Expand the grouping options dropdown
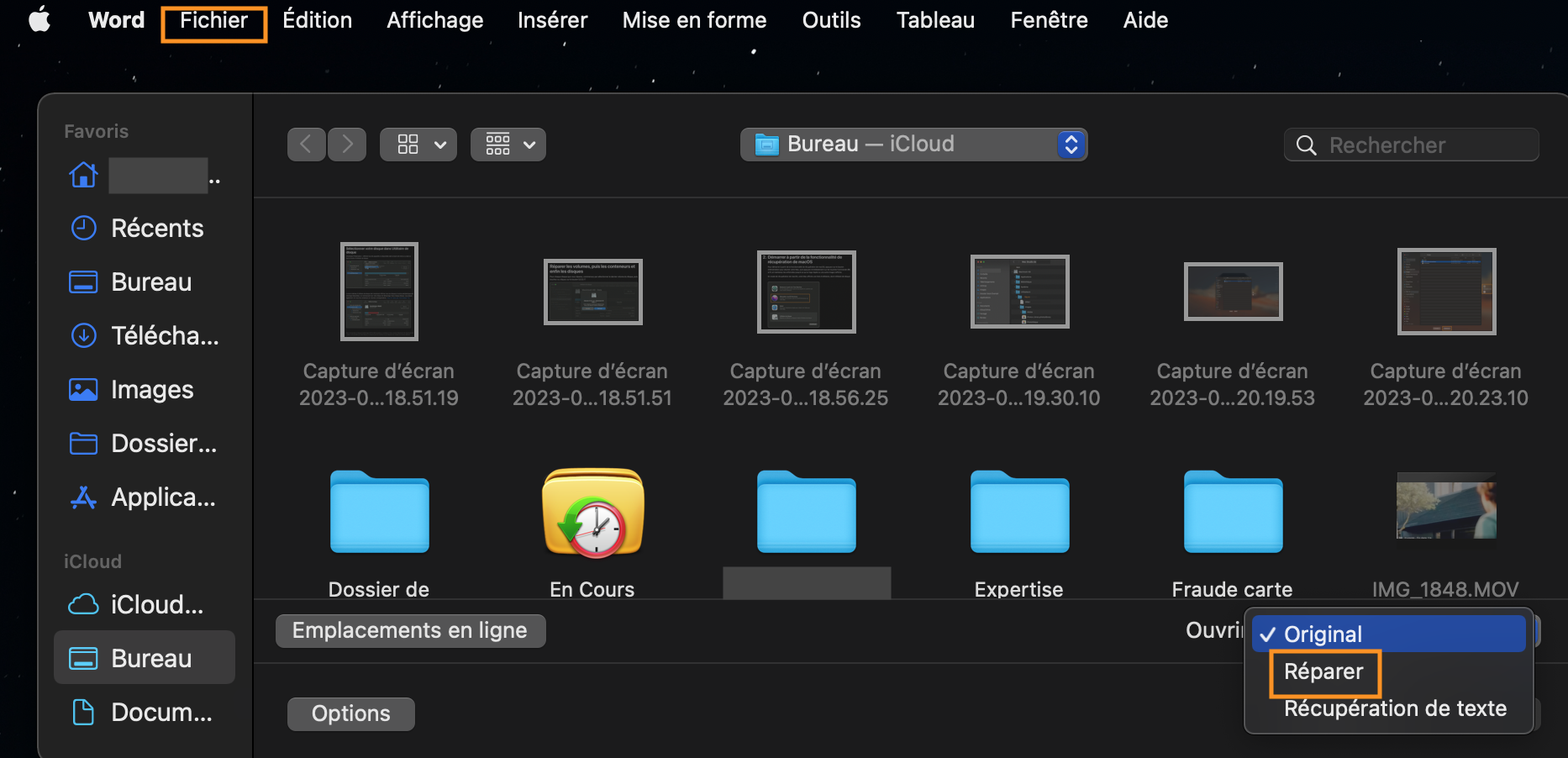1568x758 pixels. point(508,145)
